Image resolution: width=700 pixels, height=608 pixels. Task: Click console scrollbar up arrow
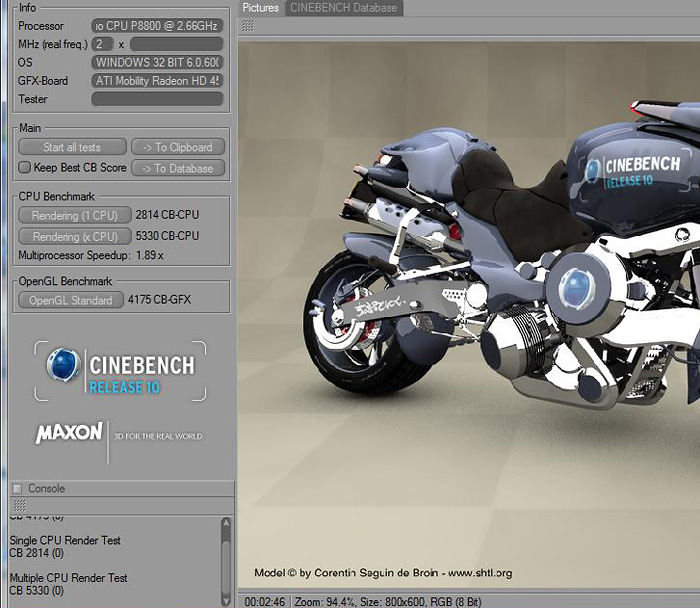pyautogui.click(x=226, y=523)
